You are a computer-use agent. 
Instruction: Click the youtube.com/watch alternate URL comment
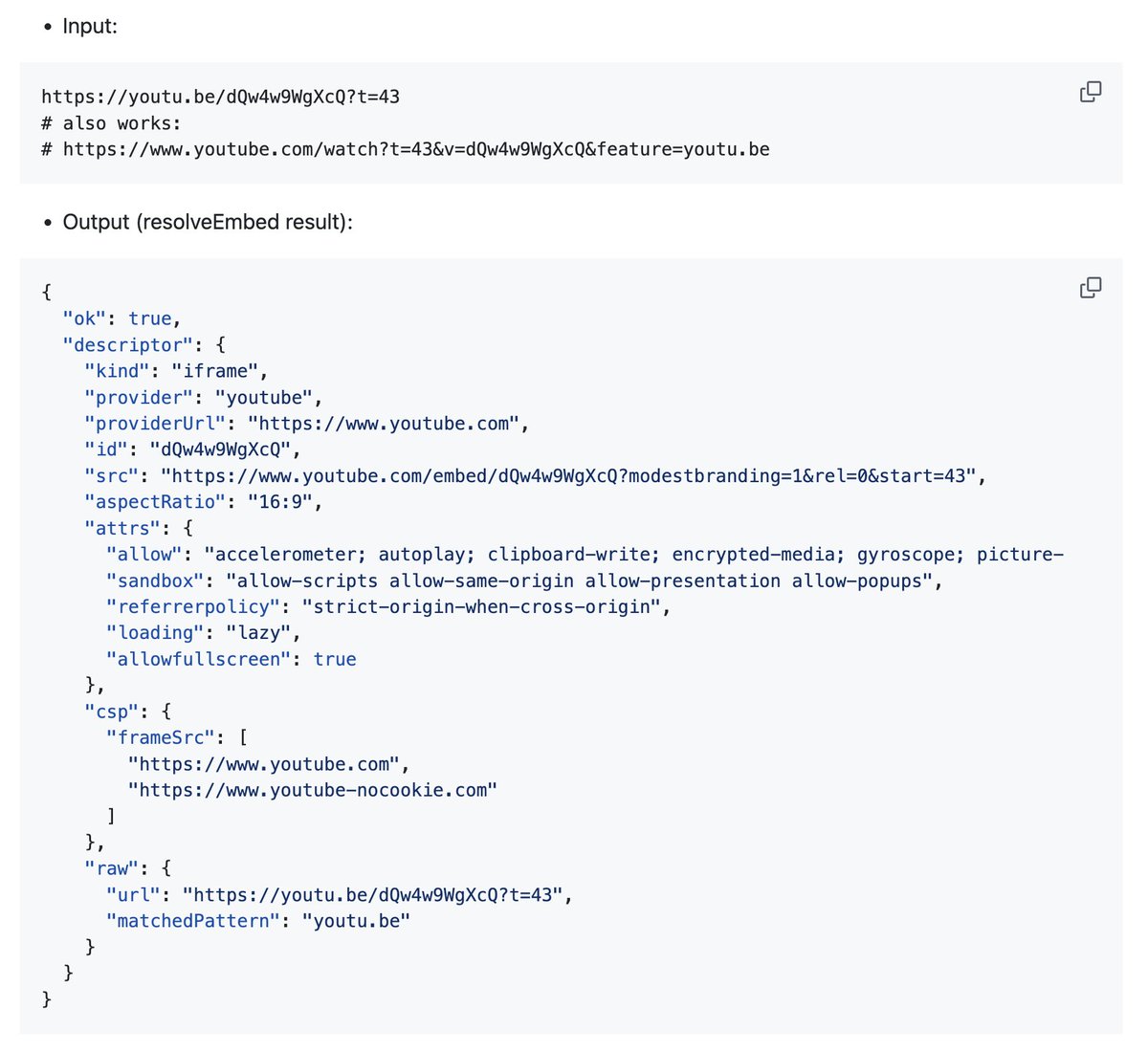click(x=406, y=149)
